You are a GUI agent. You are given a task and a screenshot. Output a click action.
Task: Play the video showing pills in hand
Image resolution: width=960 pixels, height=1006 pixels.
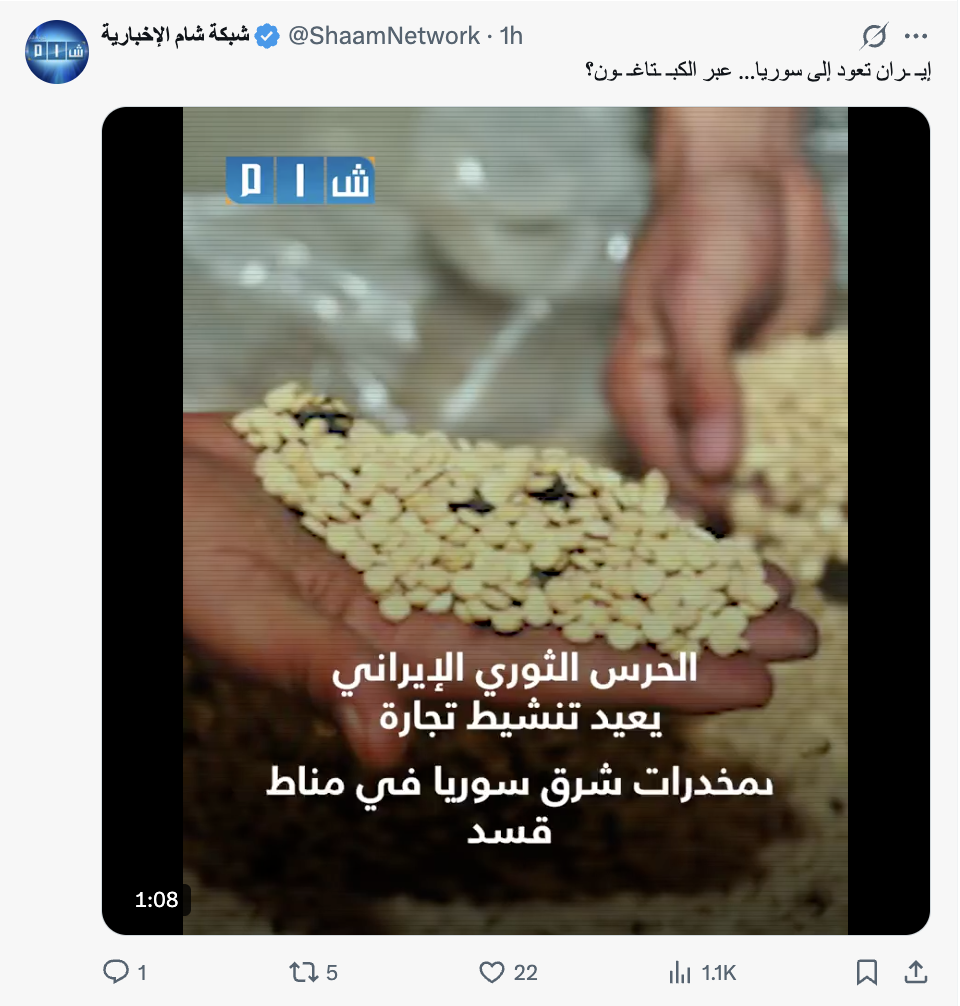tap(515, 520)
